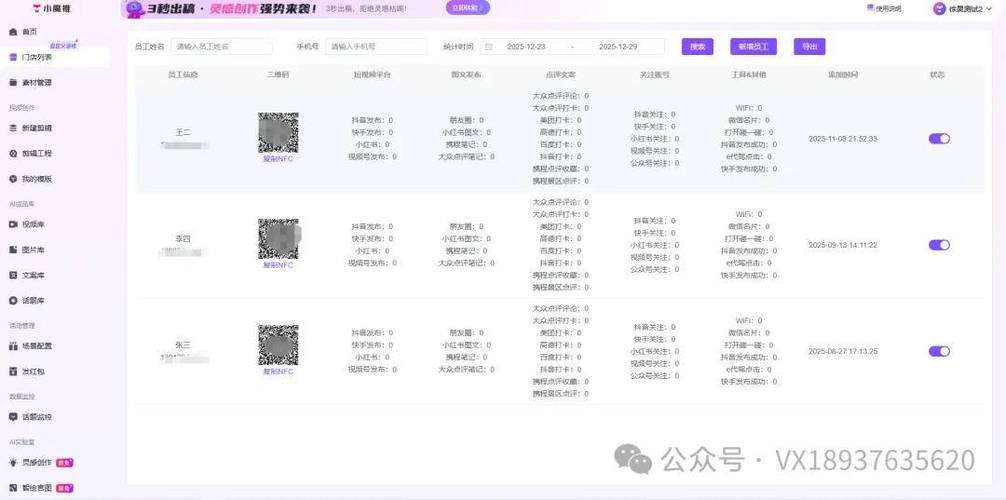Toggle the status switch for 张三
The image size is (1006, 500).
pyautogui.click(x=939, y=351)
